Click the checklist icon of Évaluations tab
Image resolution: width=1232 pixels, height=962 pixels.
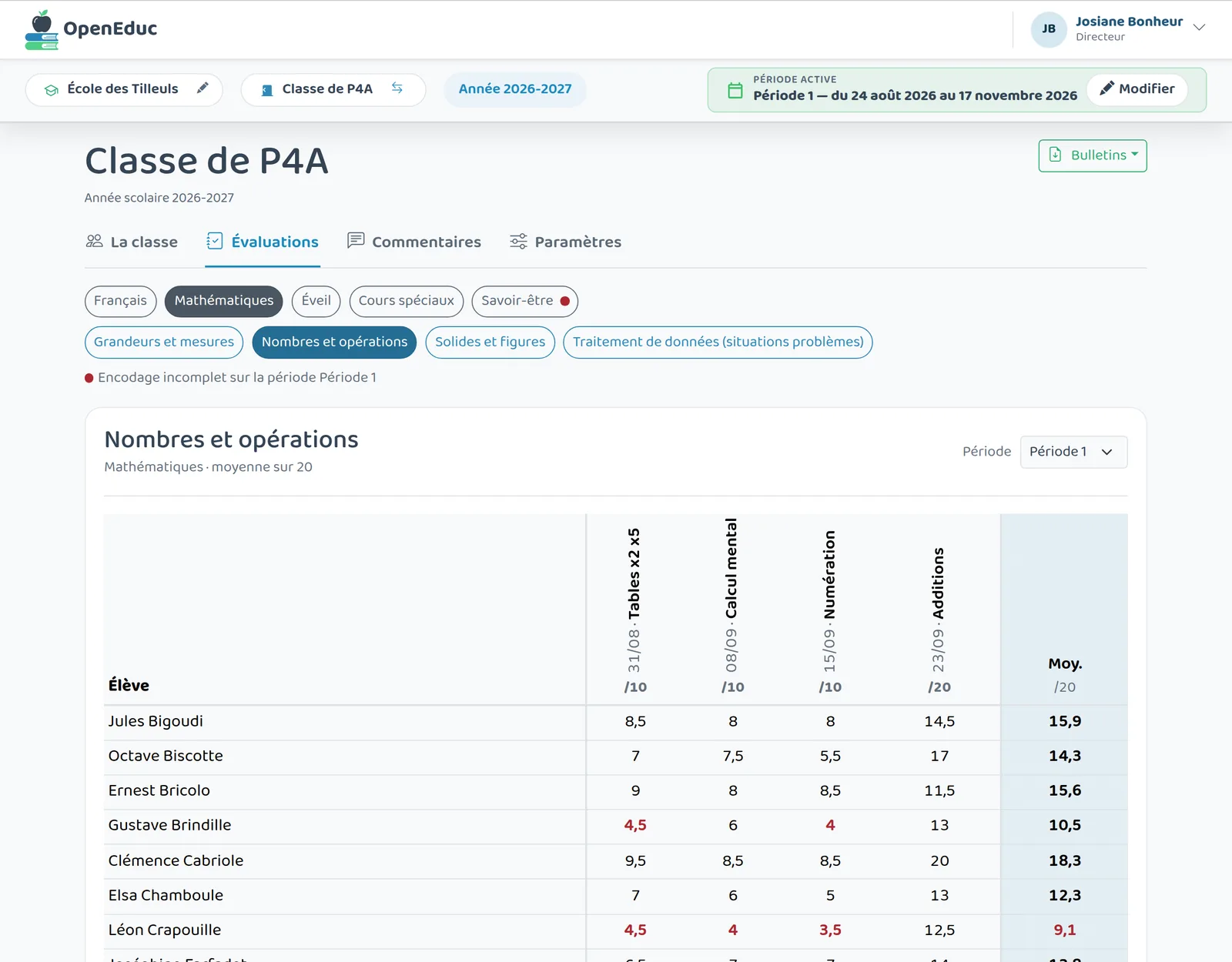215,242
